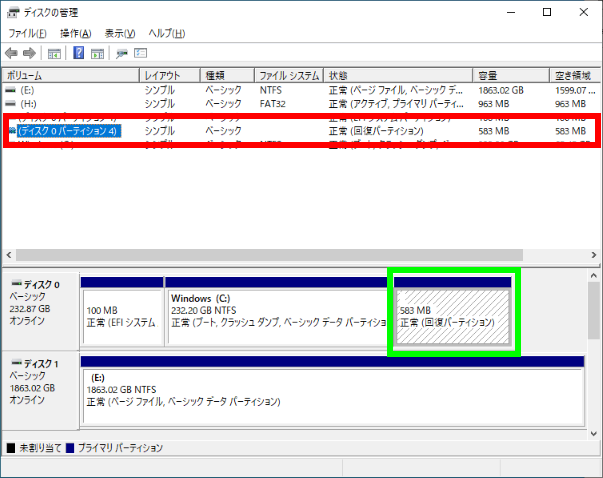Click the disk magnifier rescan icon
This screenshot has height=478, width=603.
click(122, 53)
